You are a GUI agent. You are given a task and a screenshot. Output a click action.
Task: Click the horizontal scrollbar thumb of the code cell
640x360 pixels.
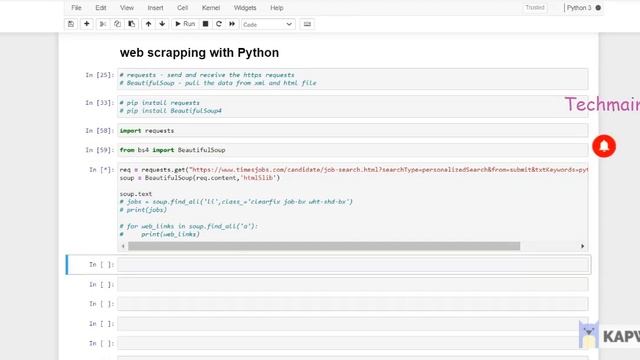pyautogui.click(x=324, y=246)
